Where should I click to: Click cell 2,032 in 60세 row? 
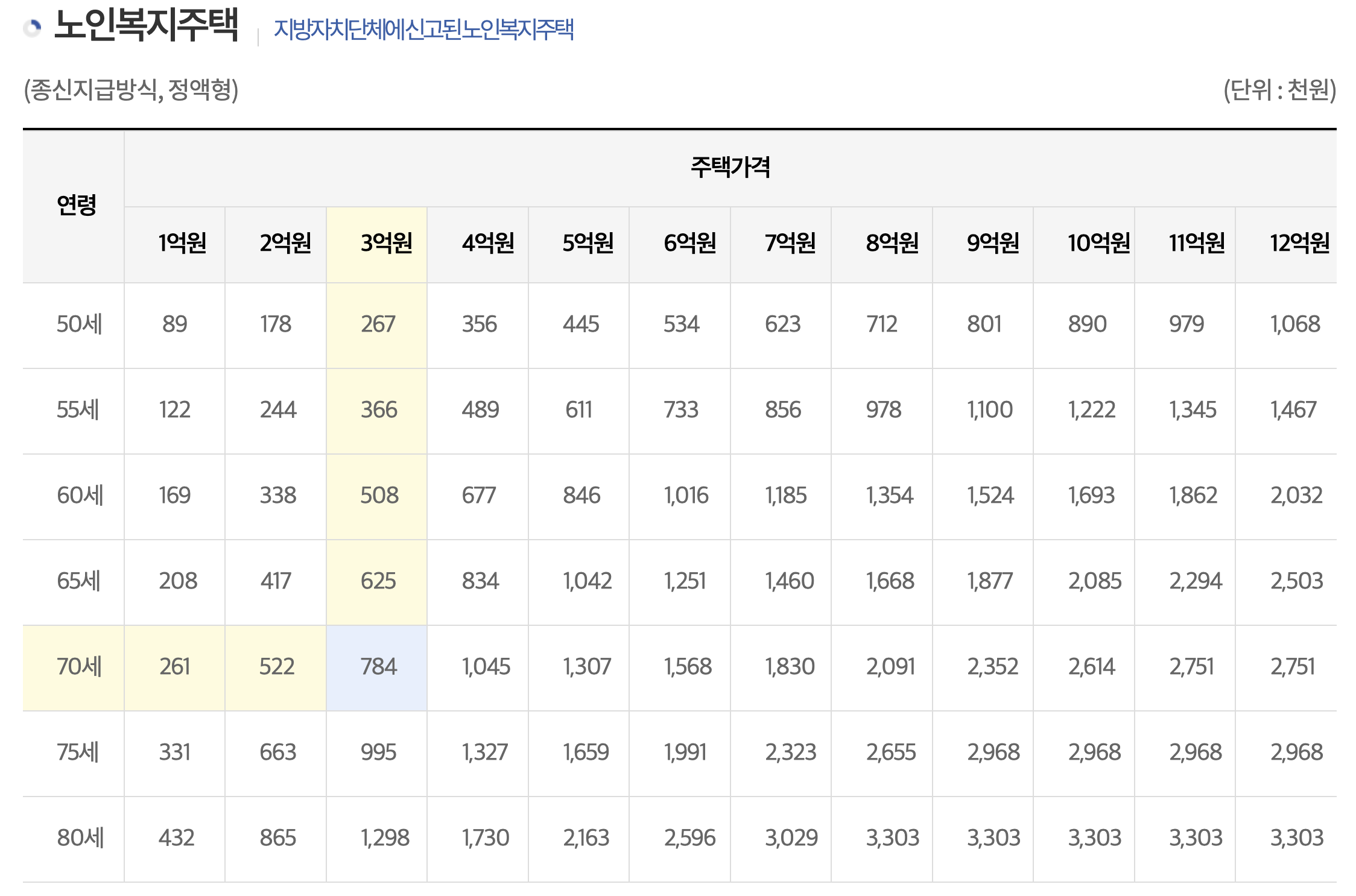[x=1296, y=496]
